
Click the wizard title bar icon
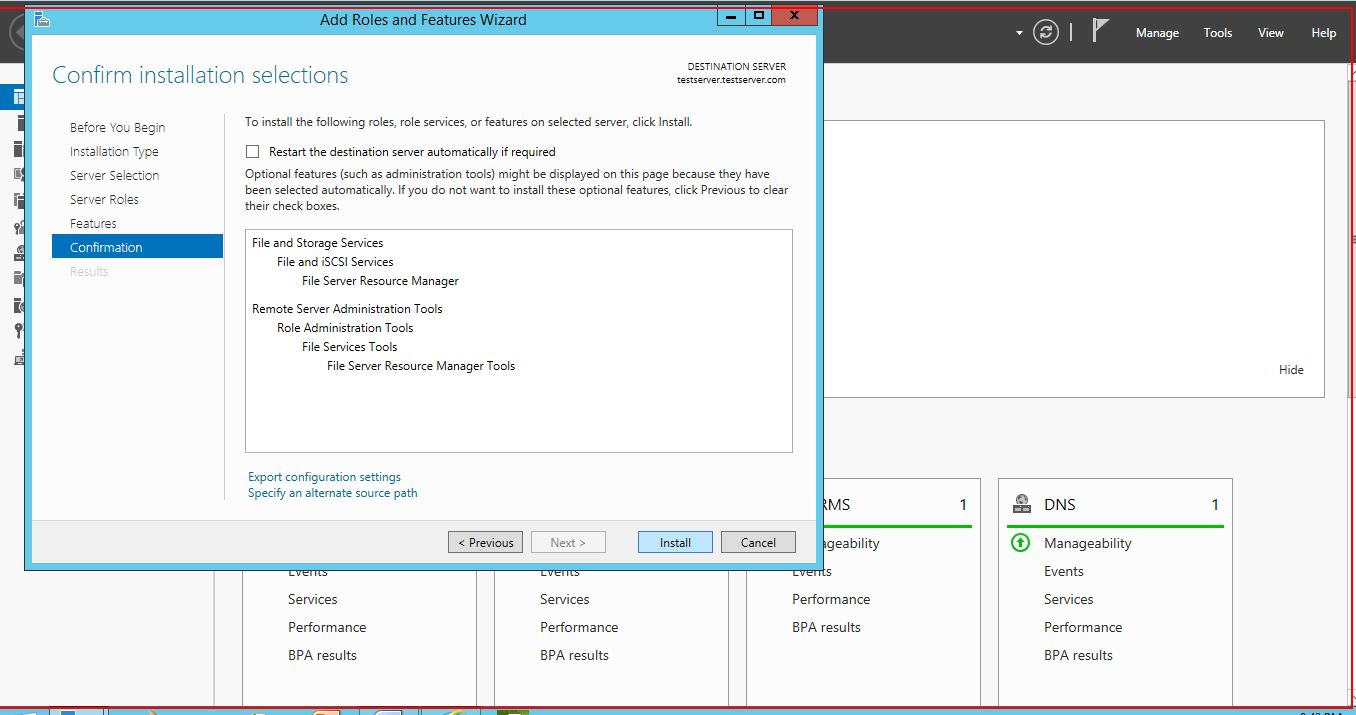(x=42, y=19)
